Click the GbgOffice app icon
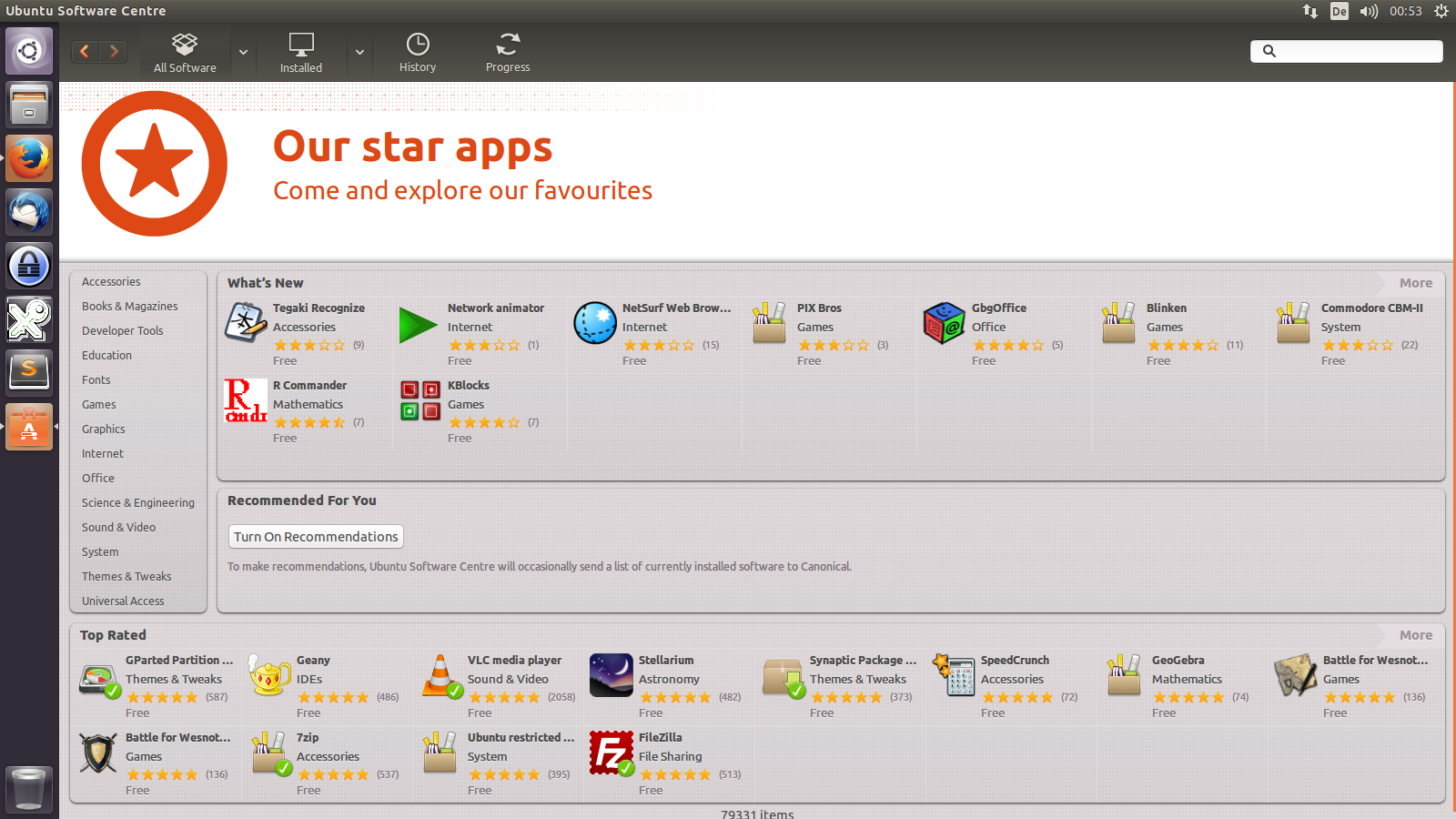Image resolution: width=1456 pixels, height=819 pixels. [x=944, y=322]
